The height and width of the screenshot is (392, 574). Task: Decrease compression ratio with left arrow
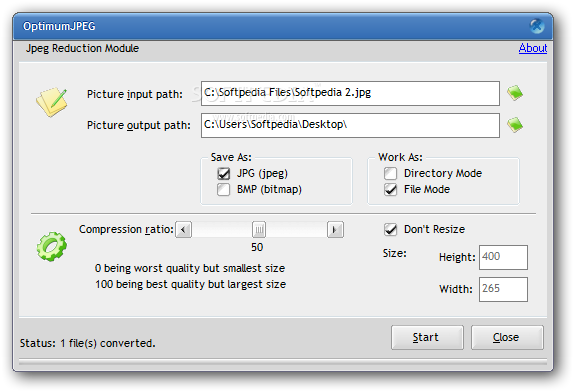[x=183, y=230]
